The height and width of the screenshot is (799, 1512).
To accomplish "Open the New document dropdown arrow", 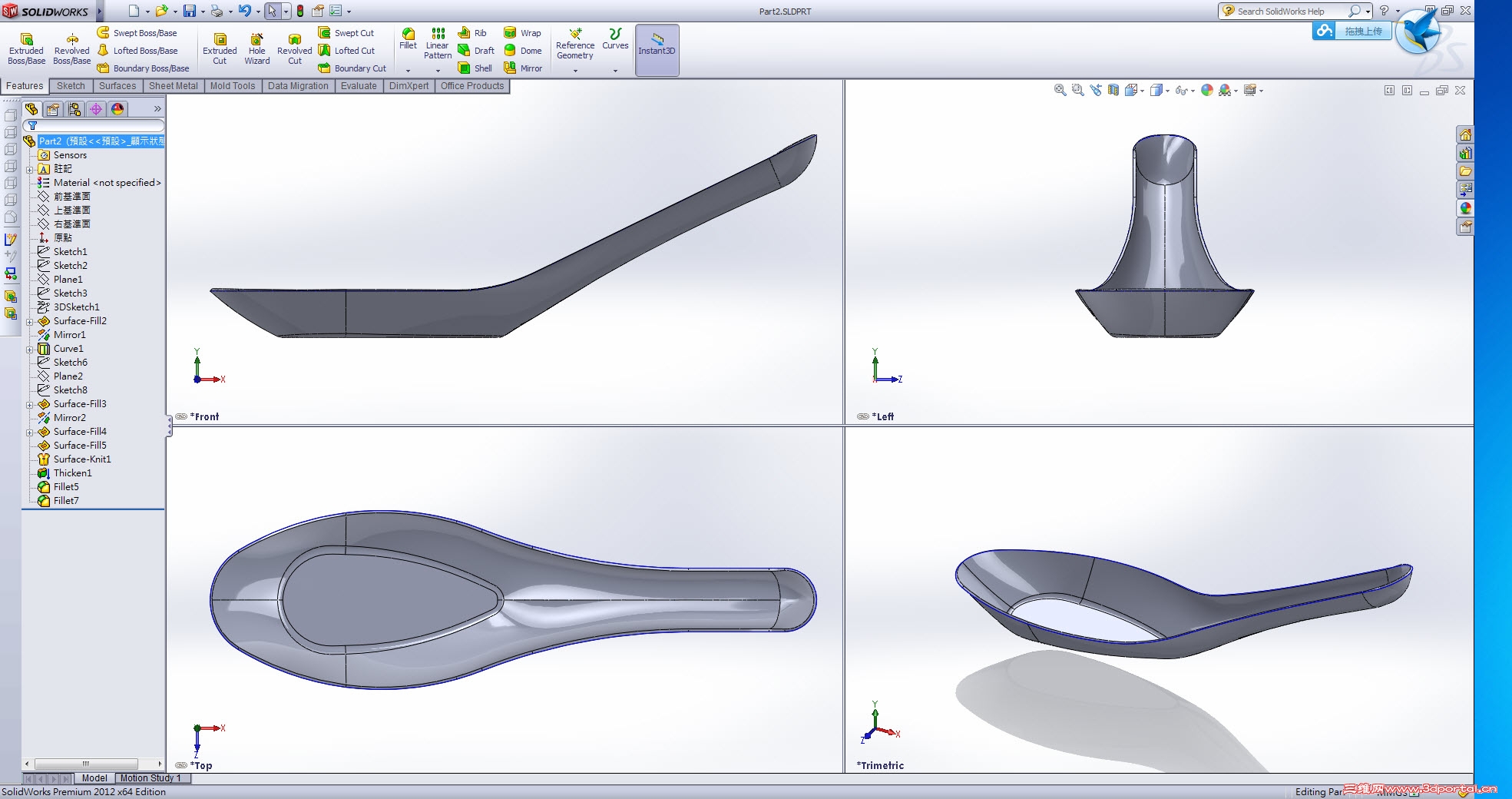I will pyautogui.click(x=147, y=12).
